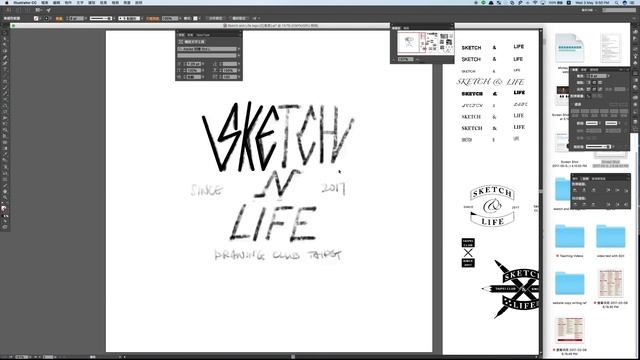Click the Navigator panel thumbnail preview
The height and width of the screenshot is (360, 640).
coord(425,42)
